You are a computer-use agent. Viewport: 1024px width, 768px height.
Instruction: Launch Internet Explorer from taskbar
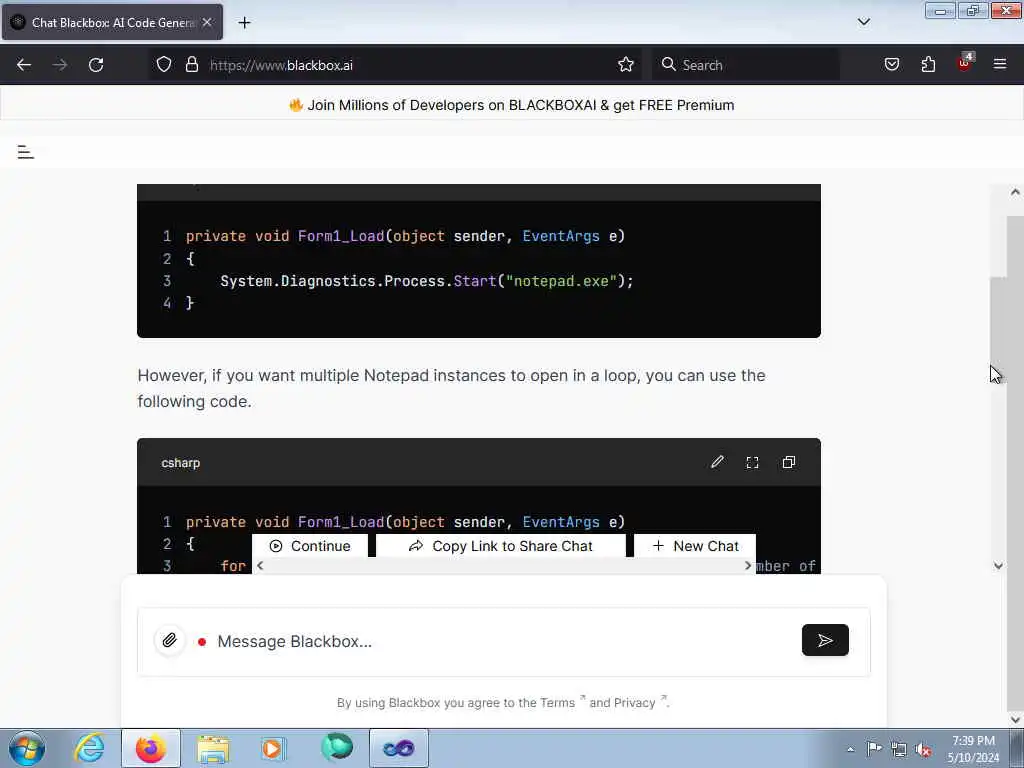(x=89, y=748)
